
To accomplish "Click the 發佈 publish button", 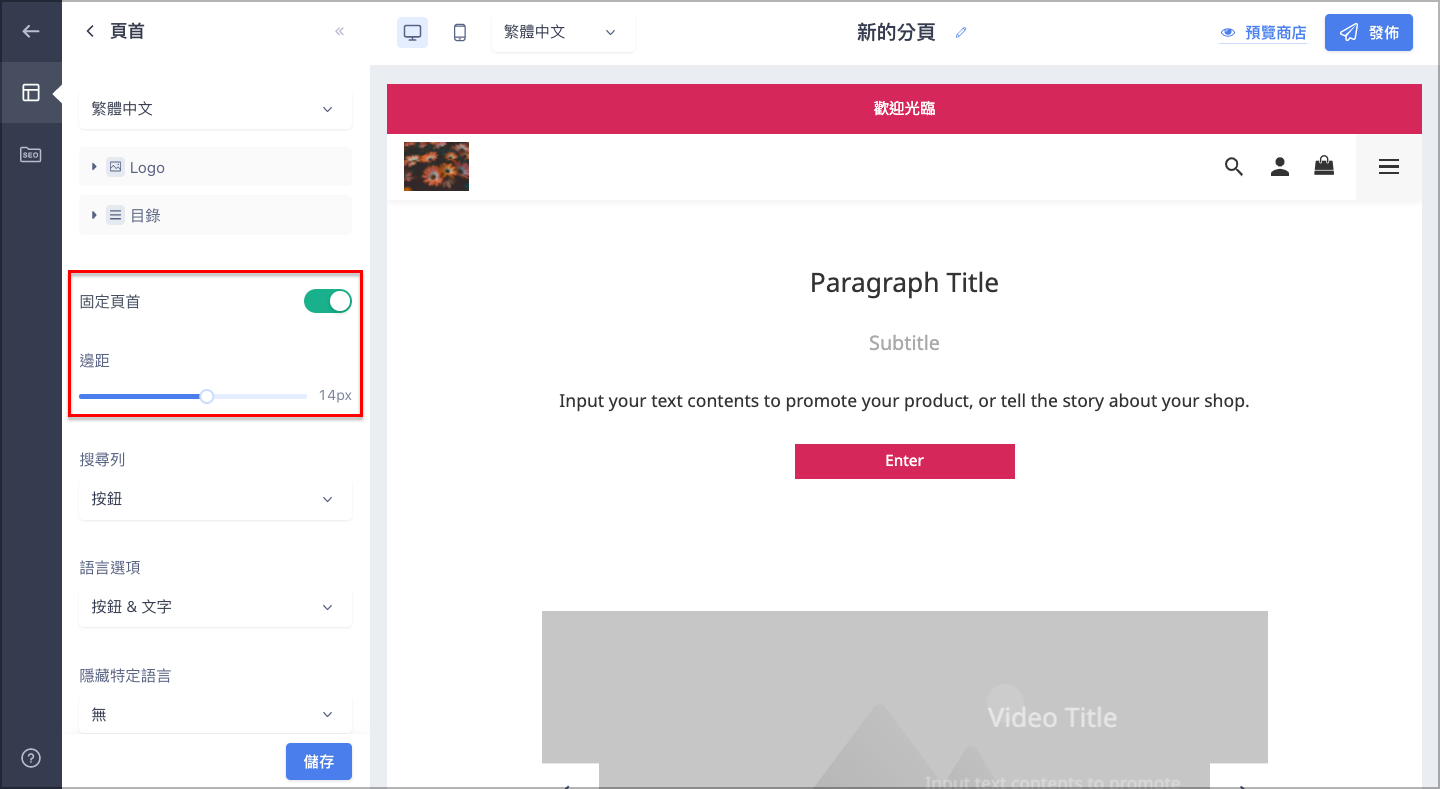I will click(x=1369, y=32).
